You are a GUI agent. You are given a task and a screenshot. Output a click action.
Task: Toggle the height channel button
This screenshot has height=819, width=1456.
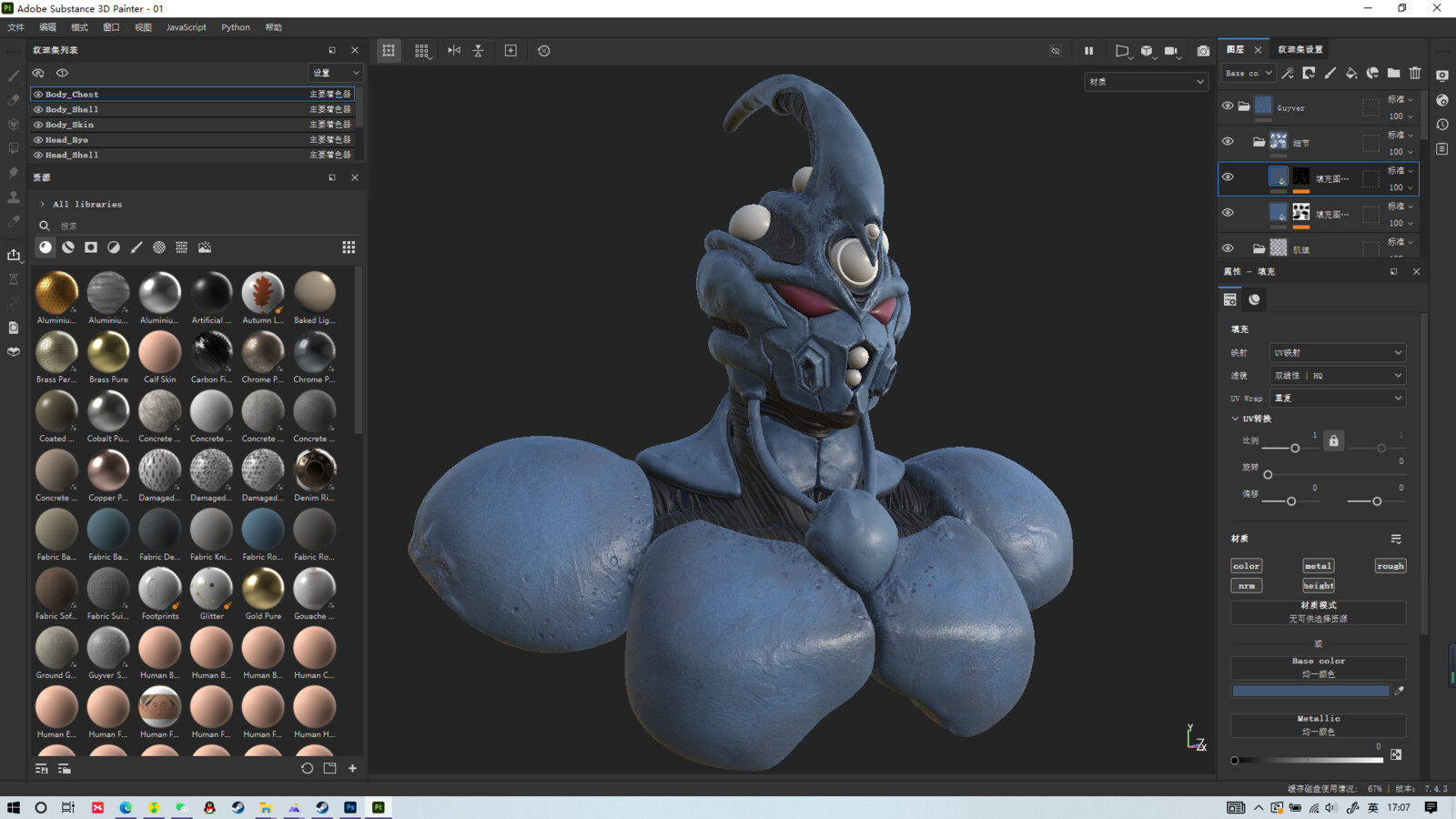coord(1319,586)
